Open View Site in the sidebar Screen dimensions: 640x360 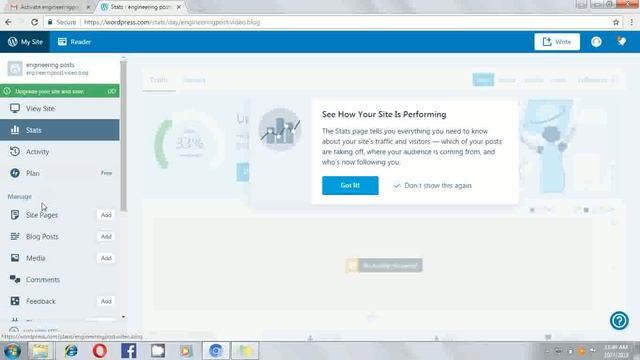pyautogui.click(x=60, y=109)
